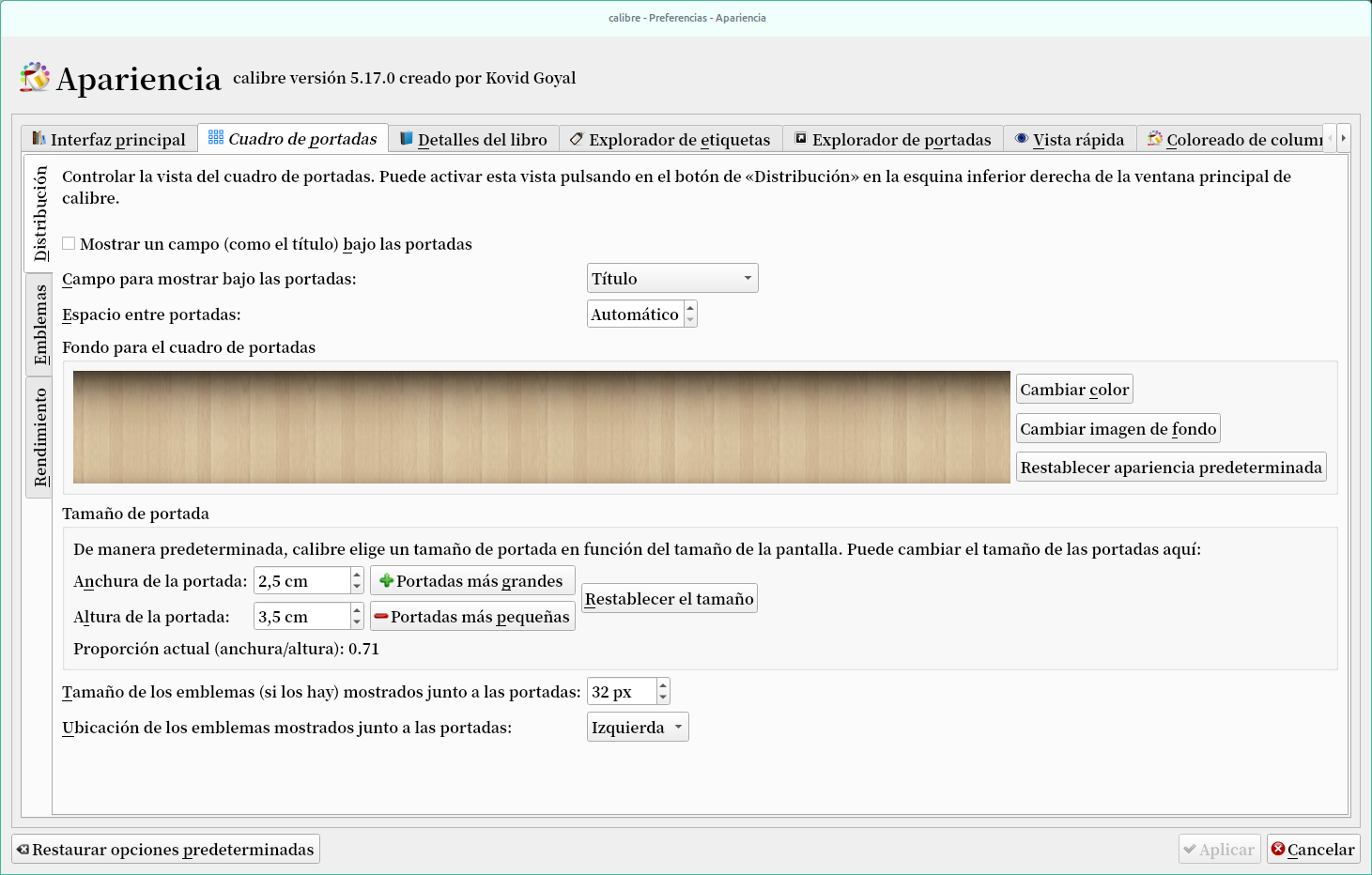1372x875 pixels.
Task: Click the Espacio entre portadas Automático field
Action: point(635,315)
